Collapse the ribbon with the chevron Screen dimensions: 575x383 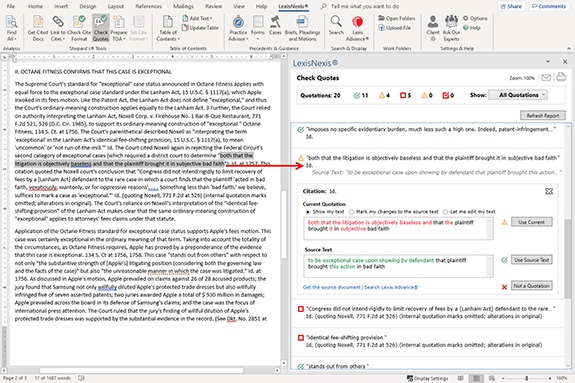(x=569, y=48)
